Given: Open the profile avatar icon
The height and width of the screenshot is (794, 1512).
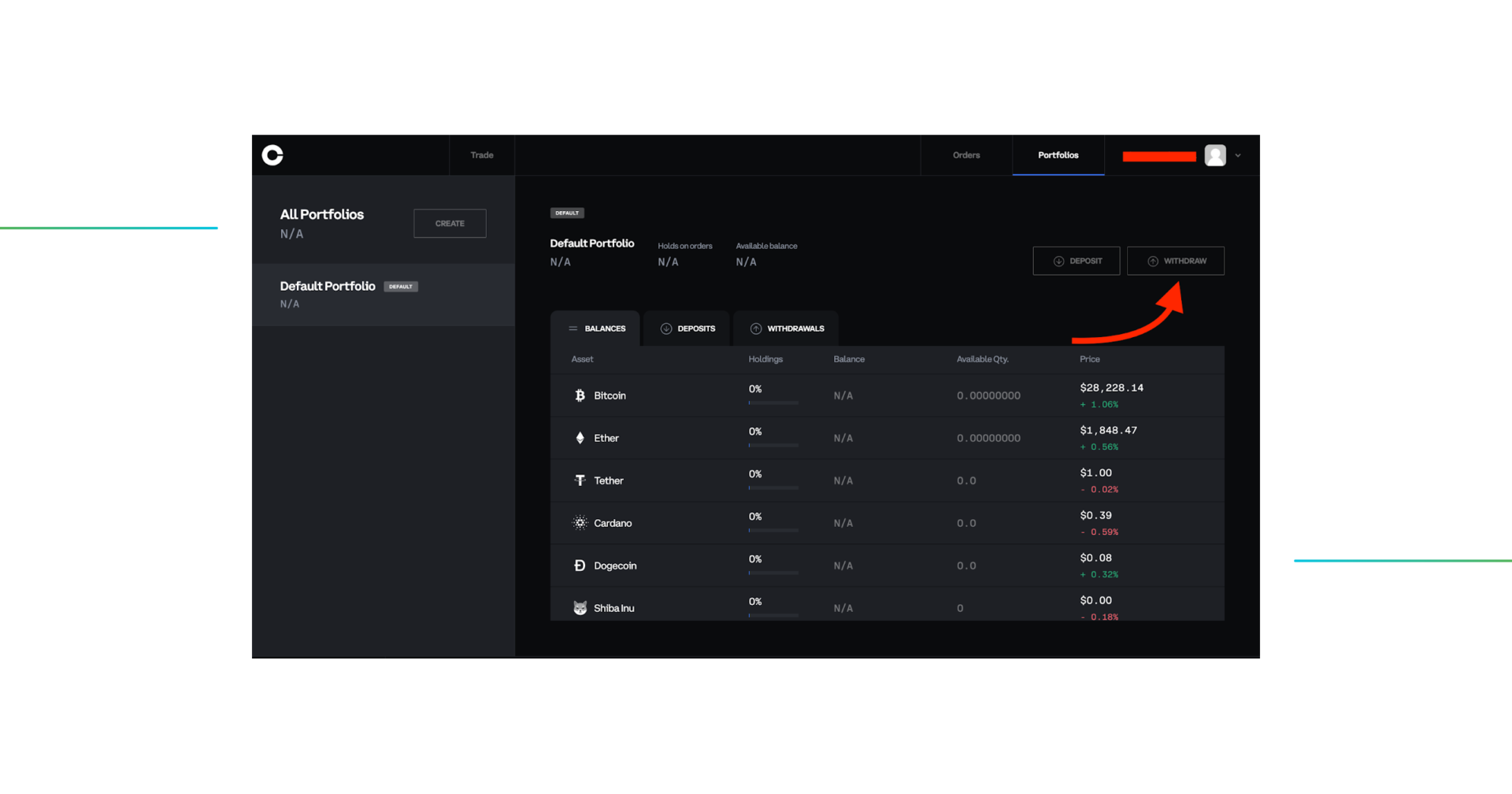Looking at the screenshot, I should (x=1214, y=155).
